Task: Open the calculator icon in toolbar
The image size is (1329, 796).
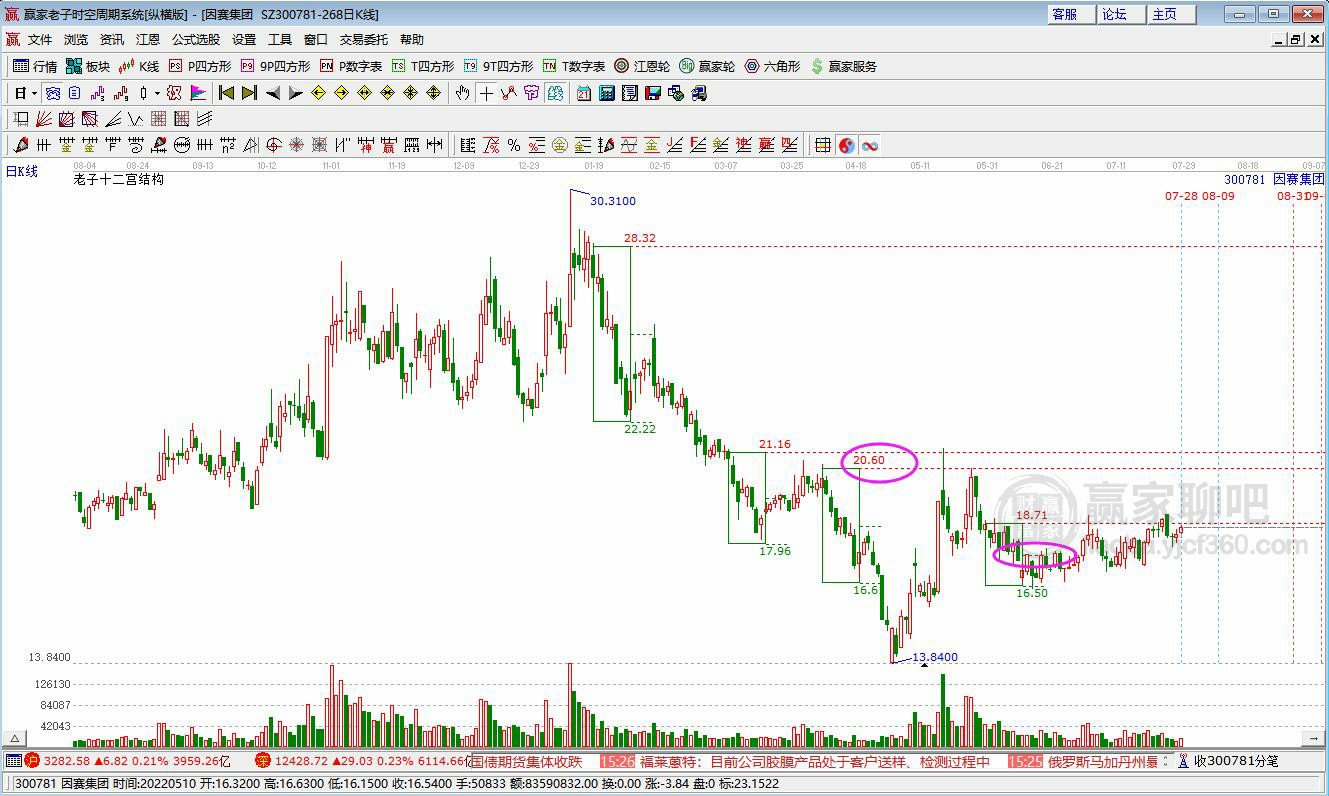Action: [607, 93]
